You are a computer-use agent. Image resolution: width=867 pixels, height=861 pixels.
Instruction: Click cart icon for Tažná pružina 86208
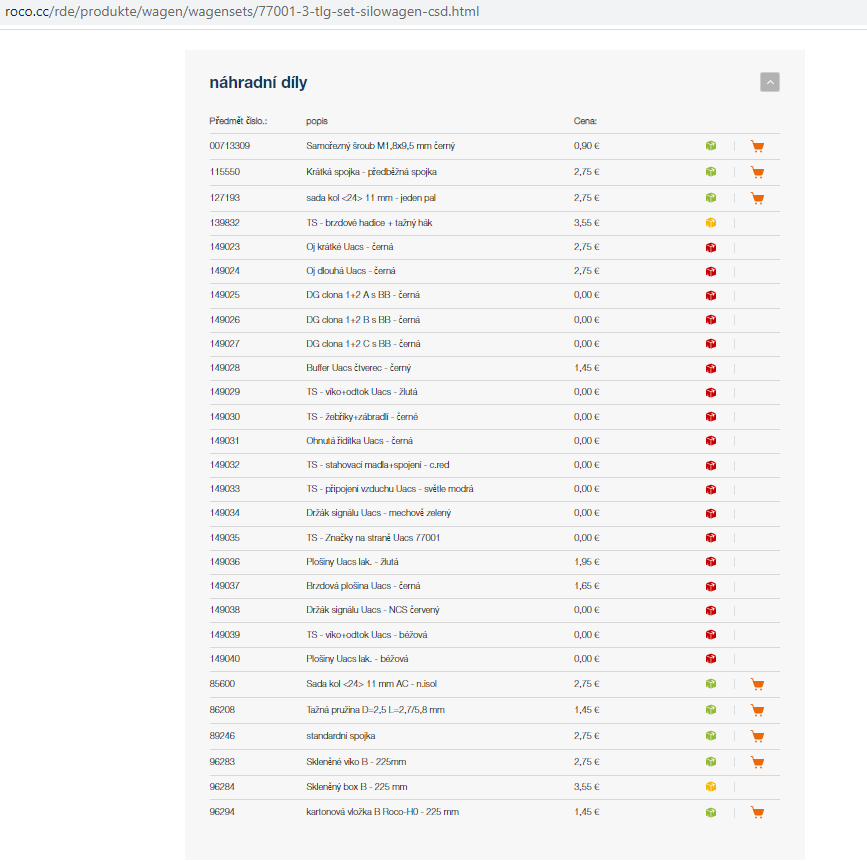[x=757, y=710]
